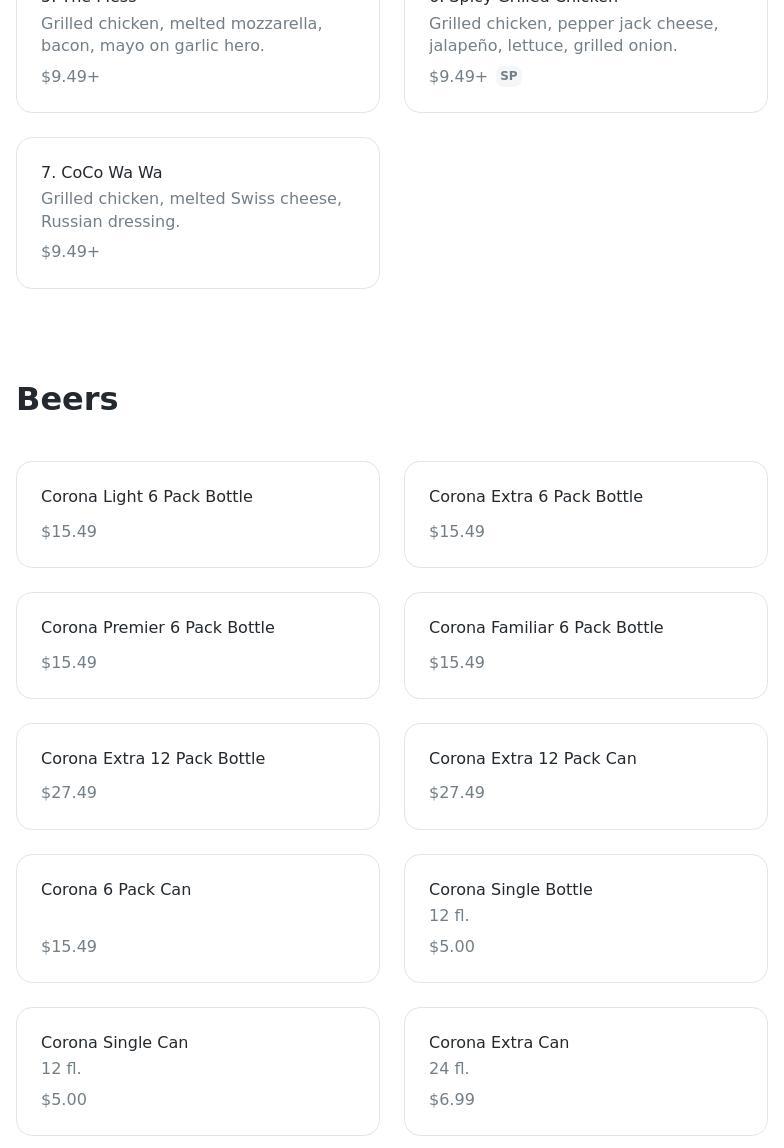784x1148 pixels.
Task: Open the grilled chicken mozzarella bacon sandwich card
Action: click(198, 51)
